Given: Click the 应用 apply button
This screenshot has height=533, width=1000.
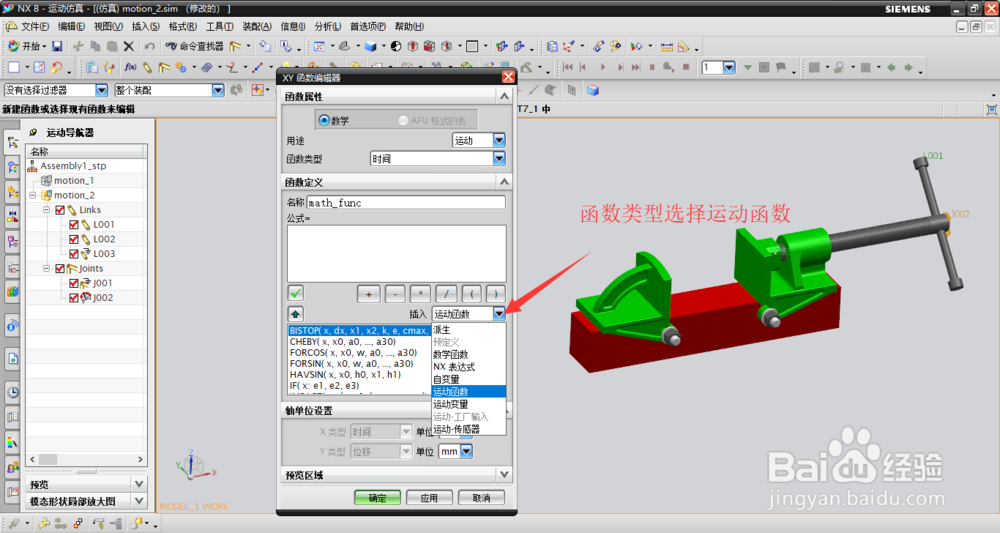Looking at the screenshot, I should pos(429,497).
